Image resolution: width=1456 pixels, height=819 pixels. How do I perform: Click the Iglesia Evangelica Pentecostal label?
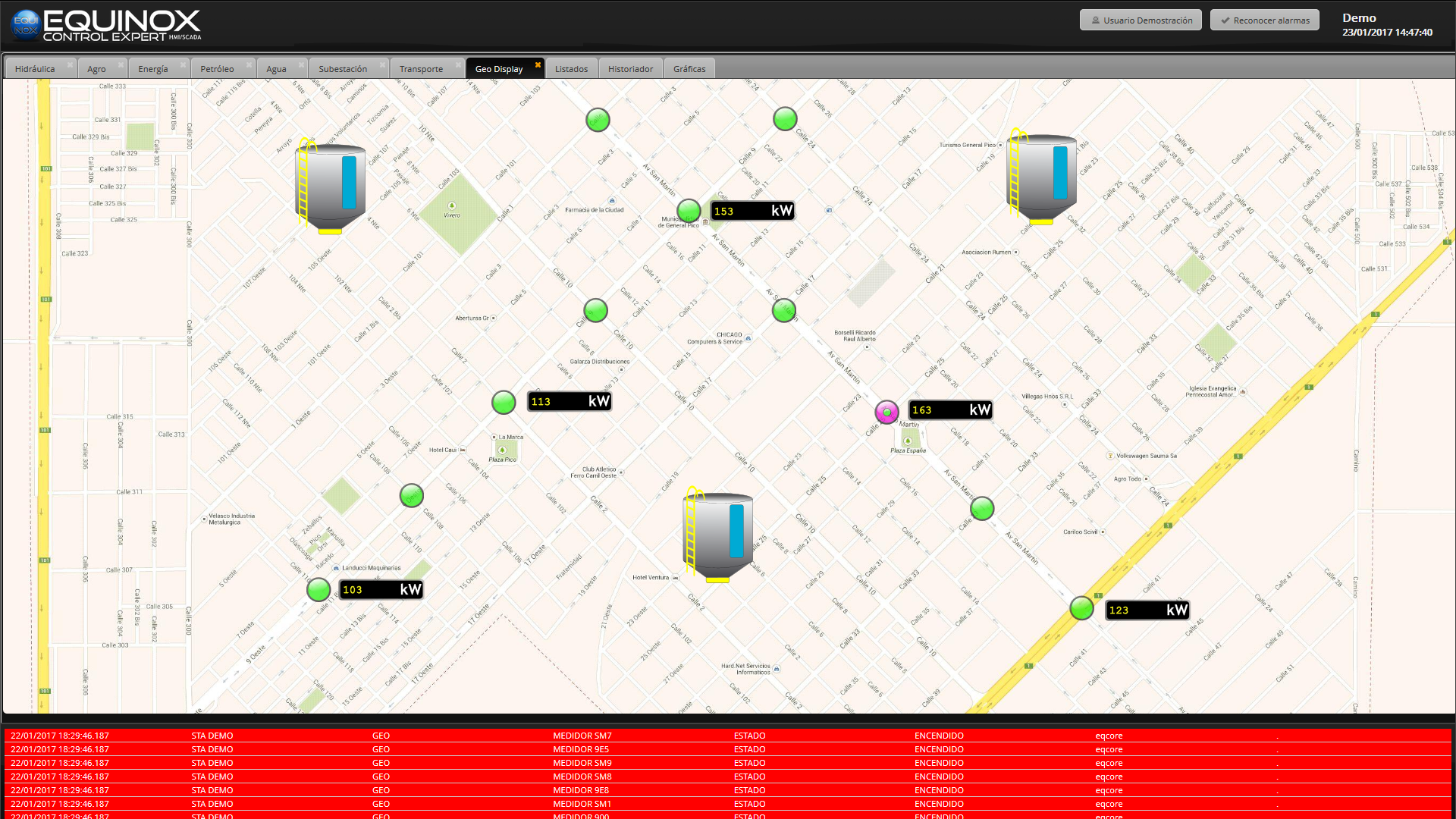(1211, 391)
